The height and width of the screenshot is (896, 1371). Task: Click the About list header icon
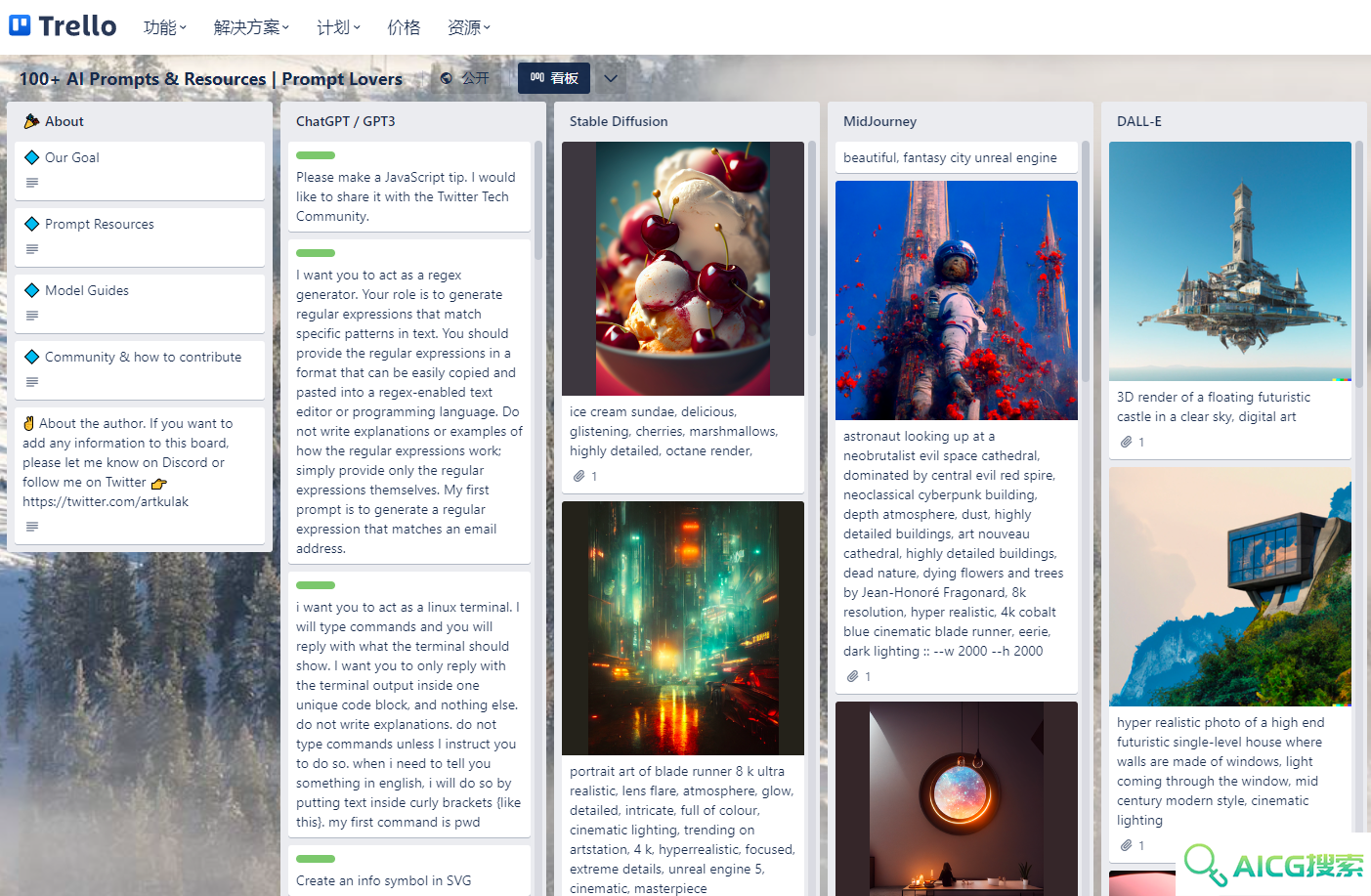32,121
